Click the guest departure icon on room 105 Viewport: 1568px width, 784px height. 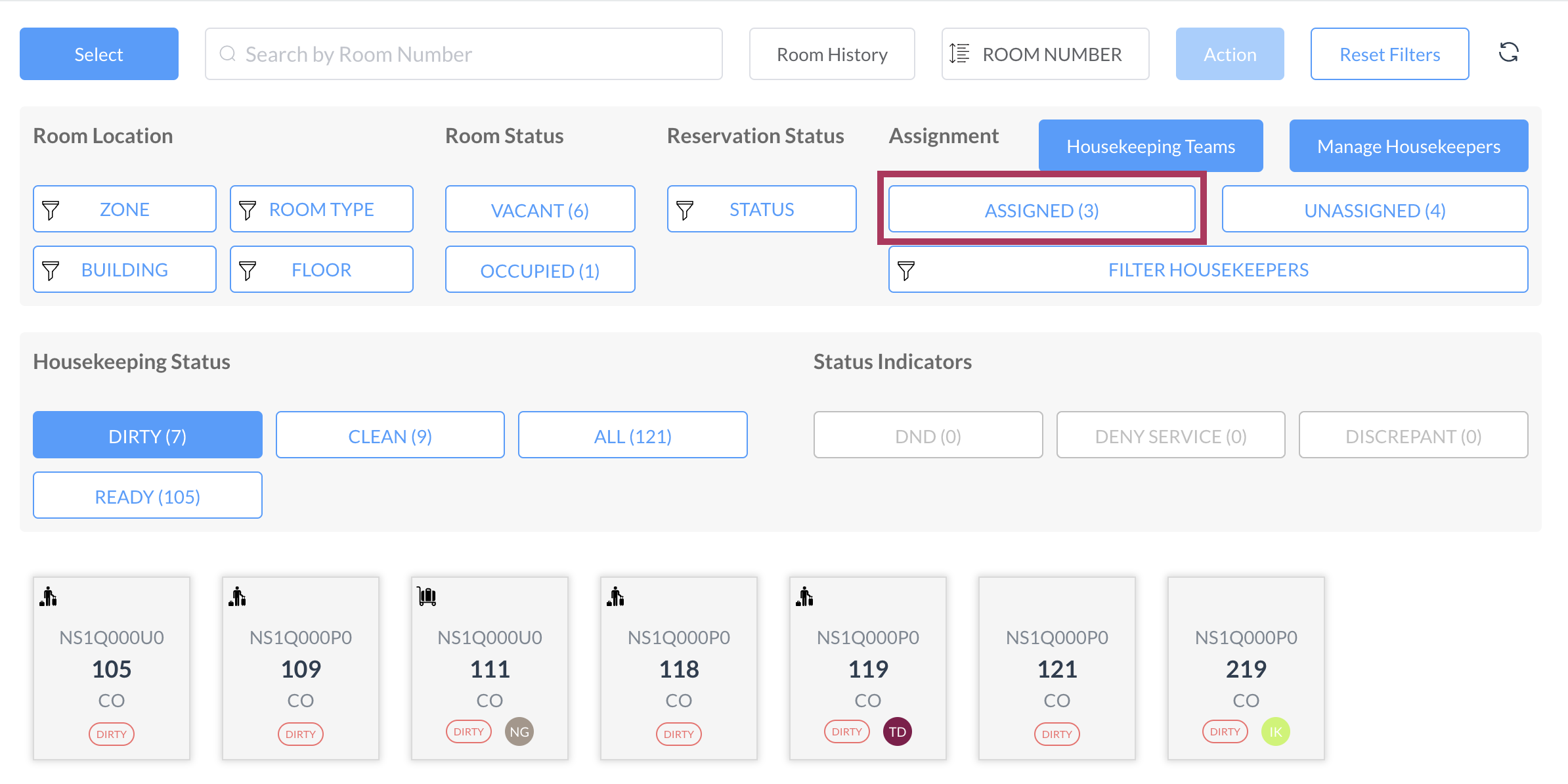[49, 597]
